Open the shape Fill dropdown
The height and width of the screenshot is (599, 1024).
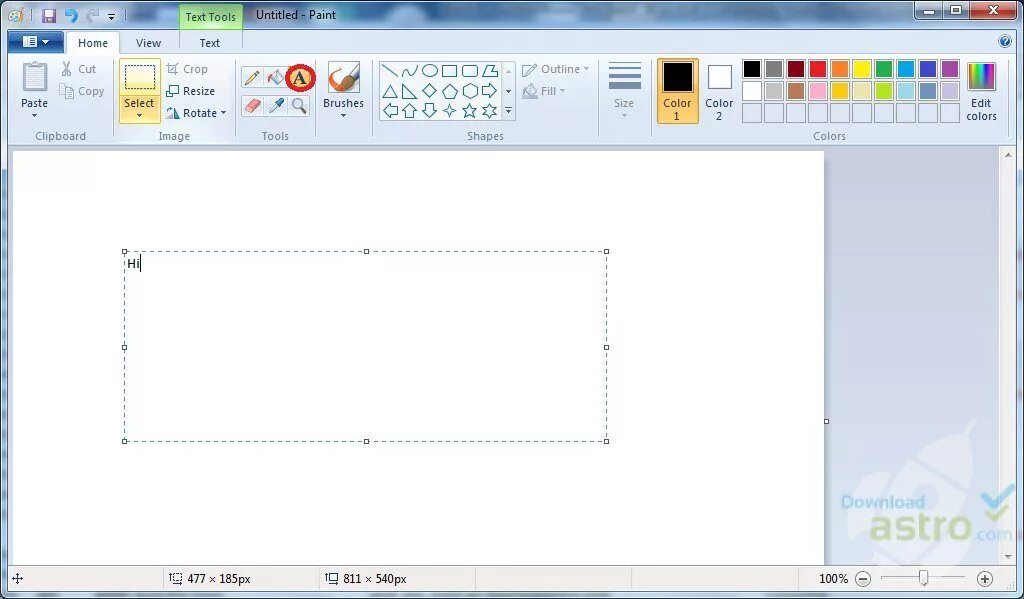coord(544,91)
